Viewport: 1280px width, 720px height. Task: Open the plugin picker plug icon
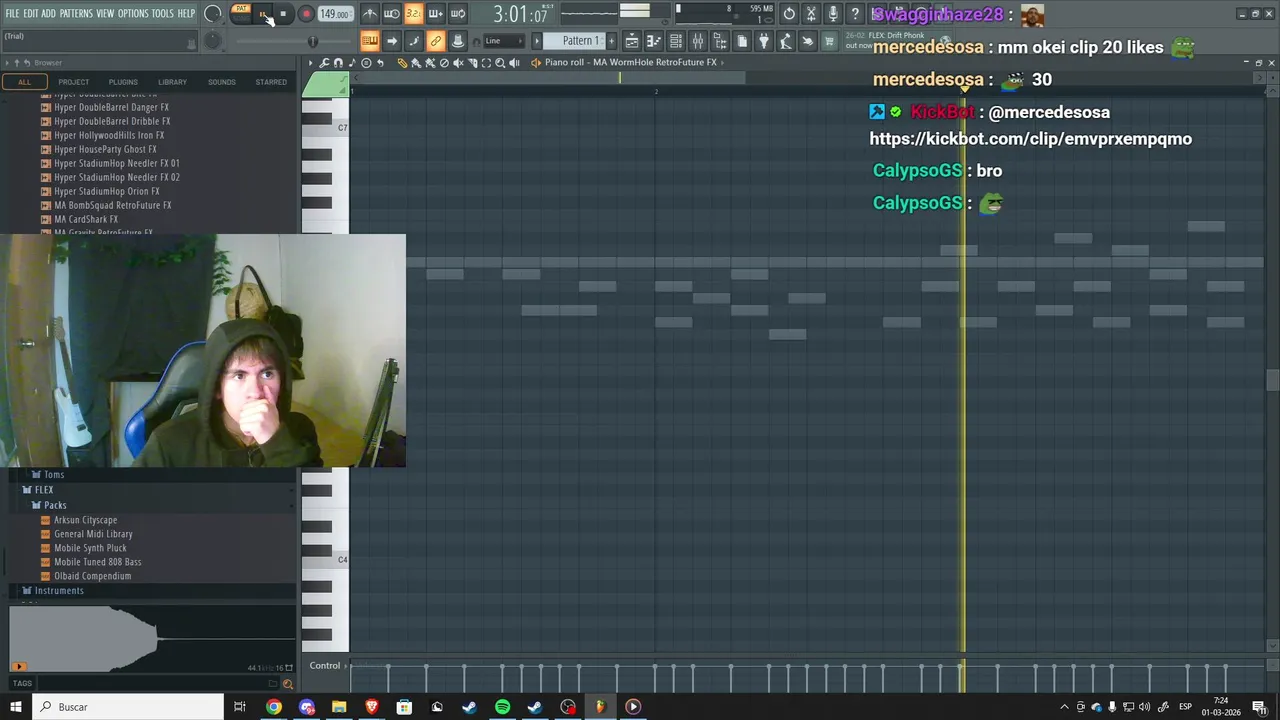tap(764, 41)
